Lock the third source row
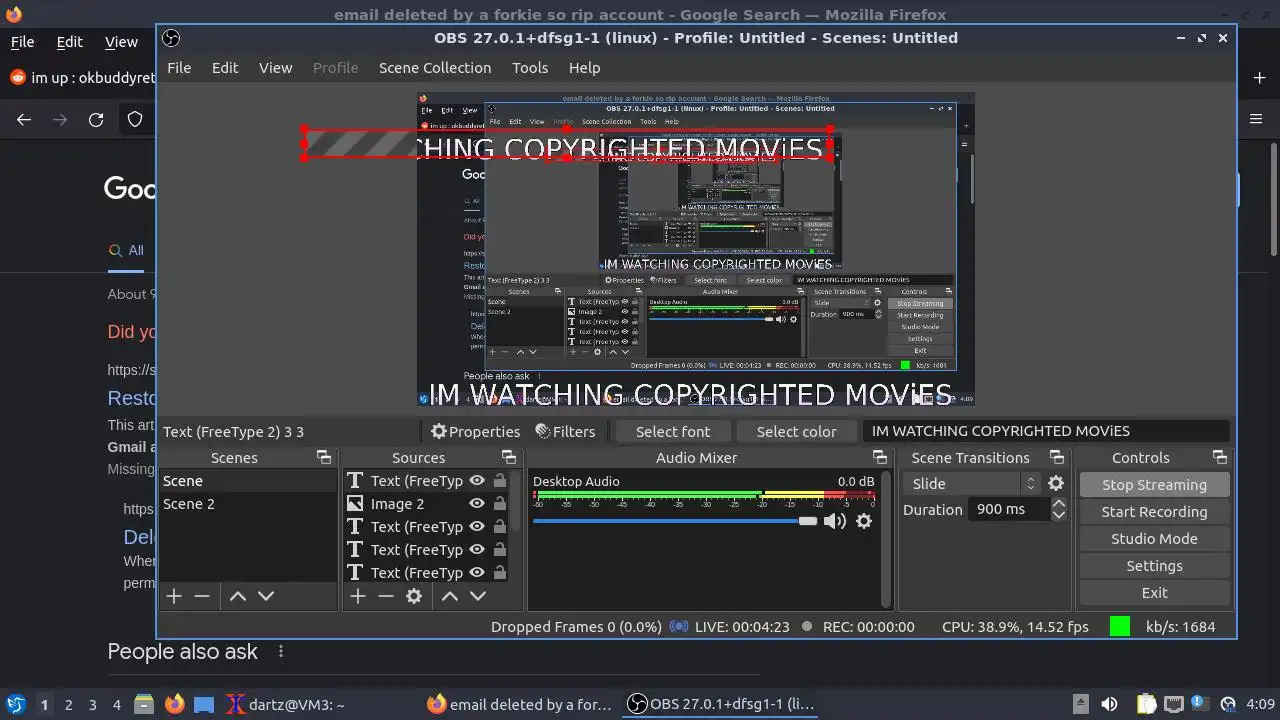 pos(499,527)
